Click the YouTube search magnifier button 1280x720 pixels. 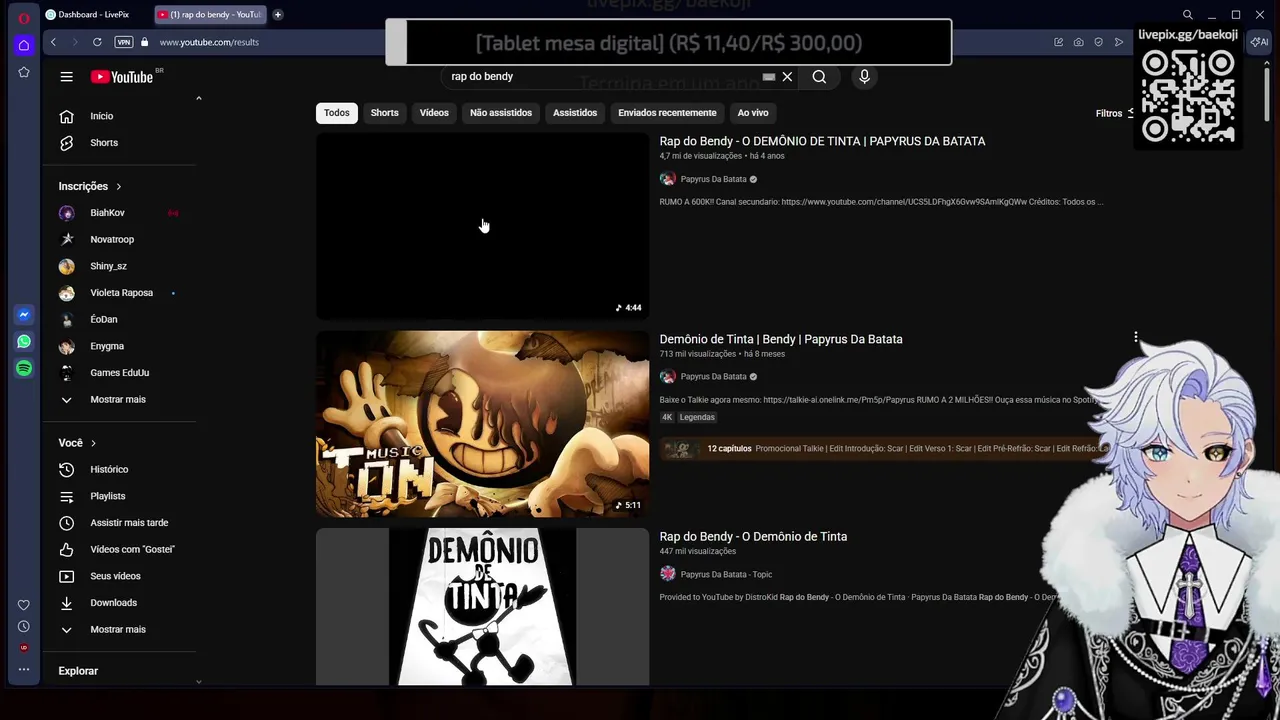(819, 77)
